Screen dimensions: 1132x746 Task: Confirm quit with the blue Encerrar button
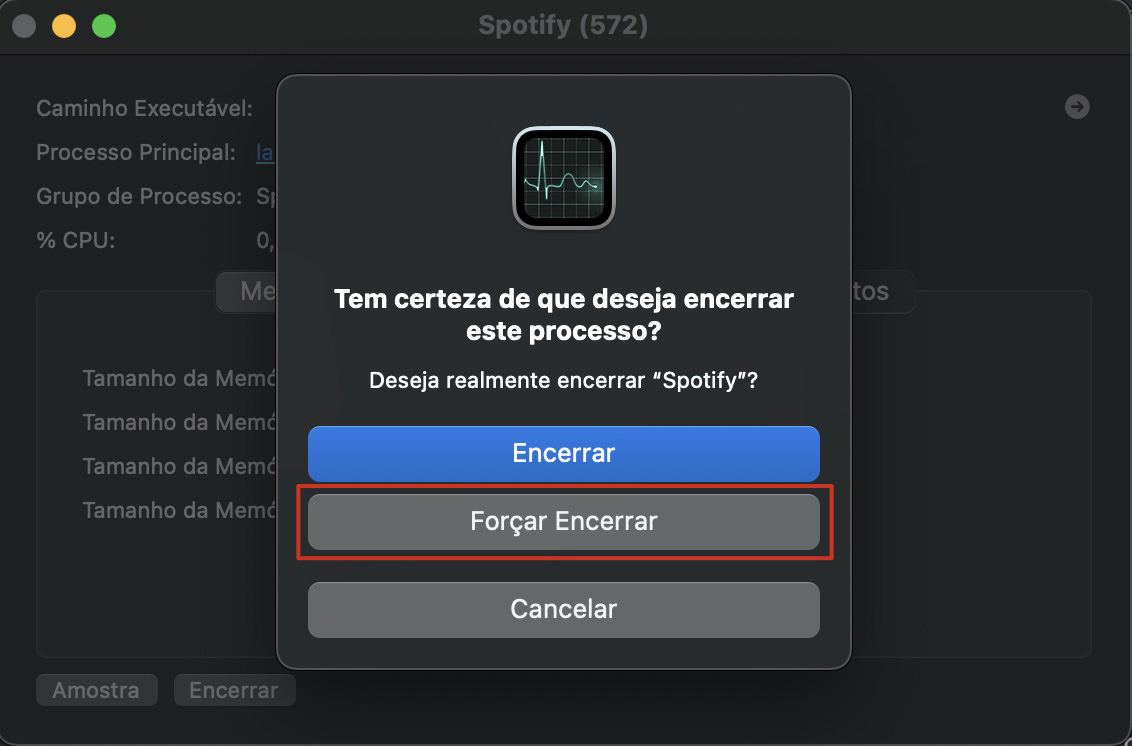coord(563,453)
